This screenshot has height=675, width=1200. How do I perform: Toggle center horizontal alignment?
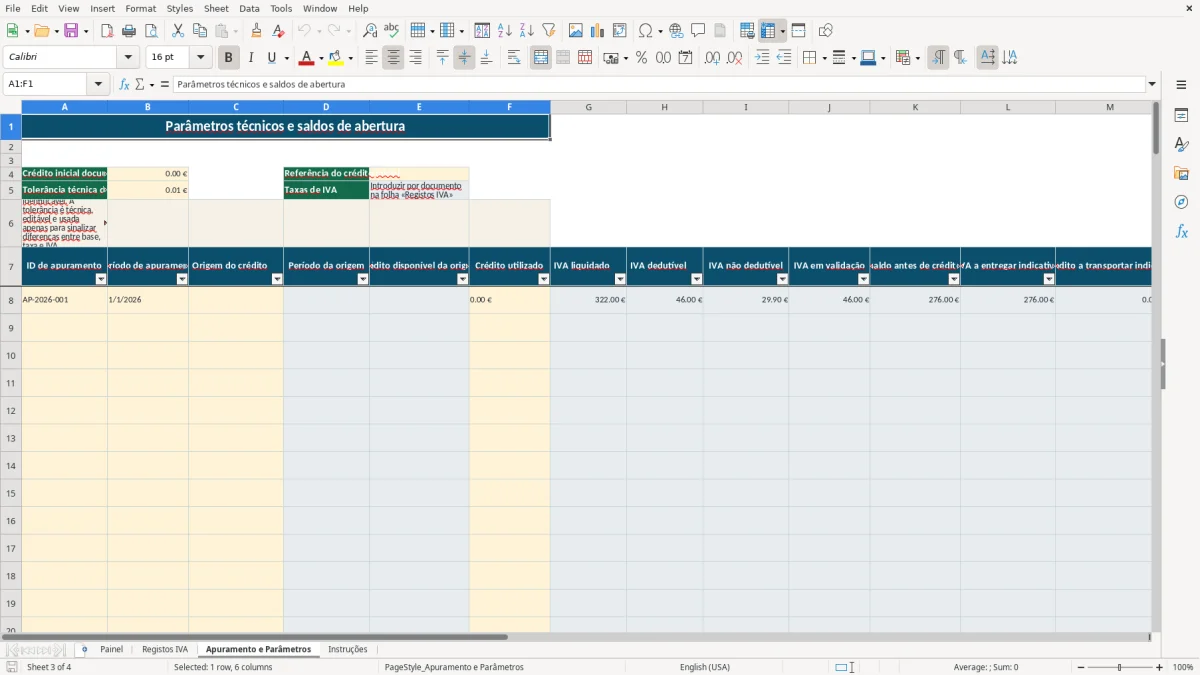click(x=393, y=58)
